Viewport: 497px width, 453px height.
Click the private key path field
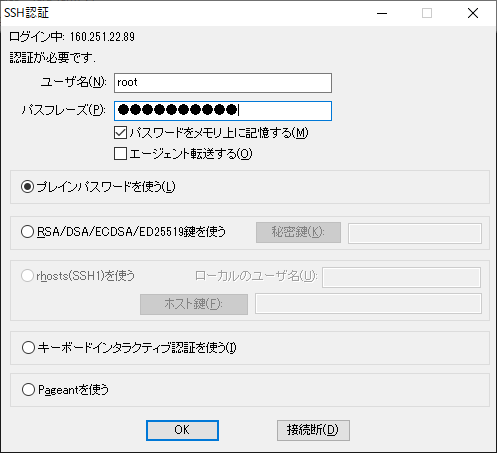(x=415, y=233)
